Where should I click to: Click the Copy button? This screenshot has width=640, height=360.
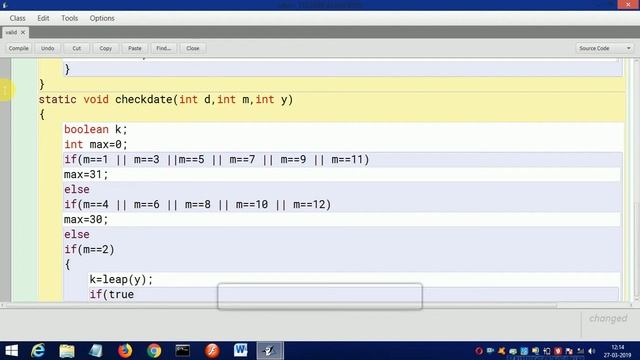[105, 48]
